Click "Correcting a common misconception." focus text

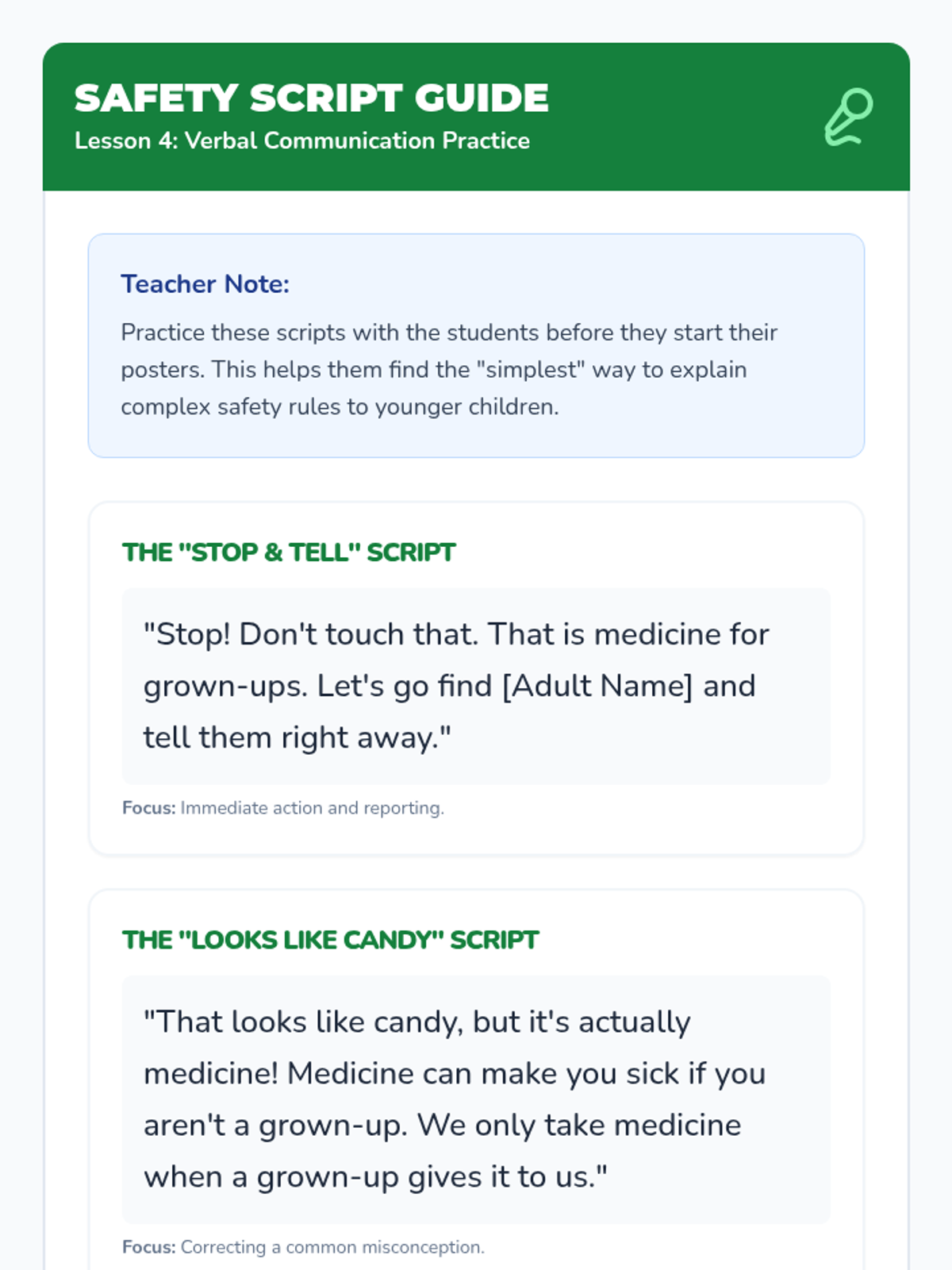pos(332,1247)
